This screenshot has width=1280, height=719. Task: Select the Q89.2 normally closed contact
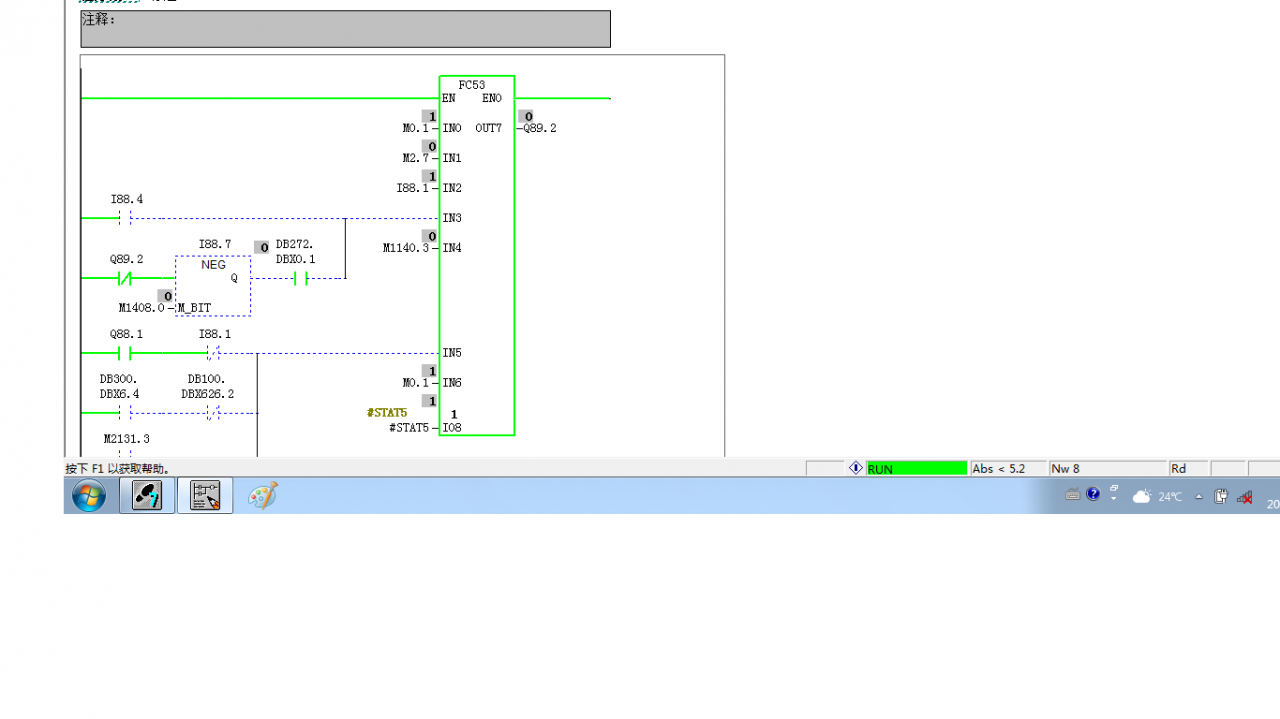tap(126, 278)
